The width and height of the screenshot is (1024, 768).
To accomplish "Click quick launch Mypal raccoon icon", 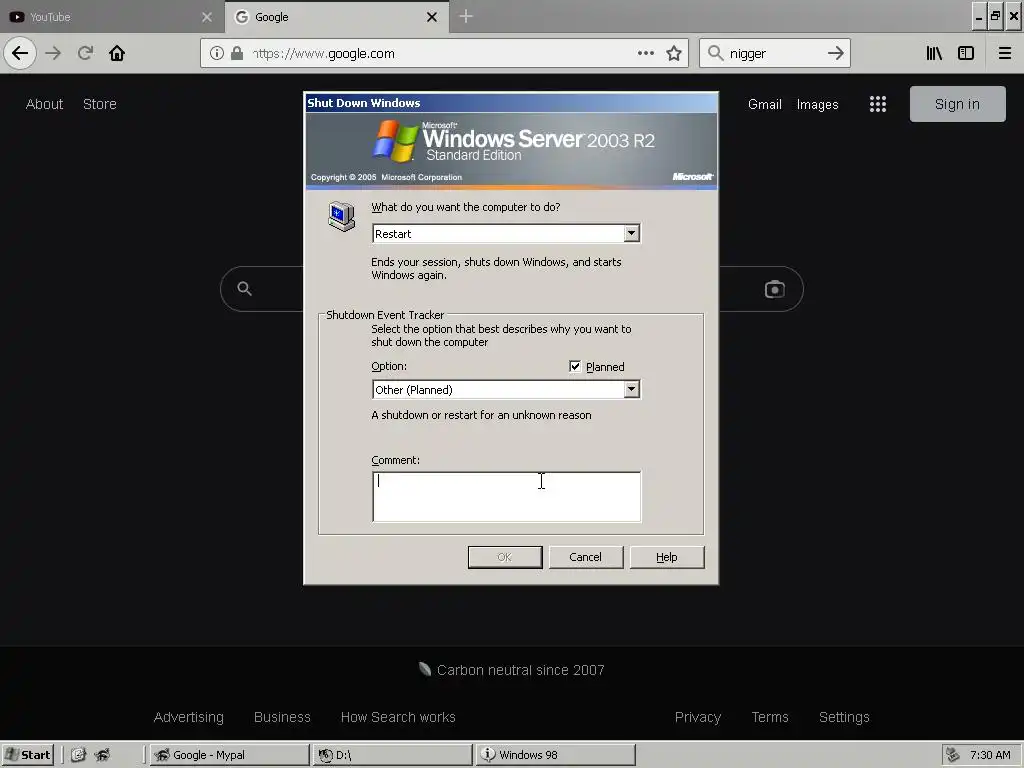I will coord(103,755).
